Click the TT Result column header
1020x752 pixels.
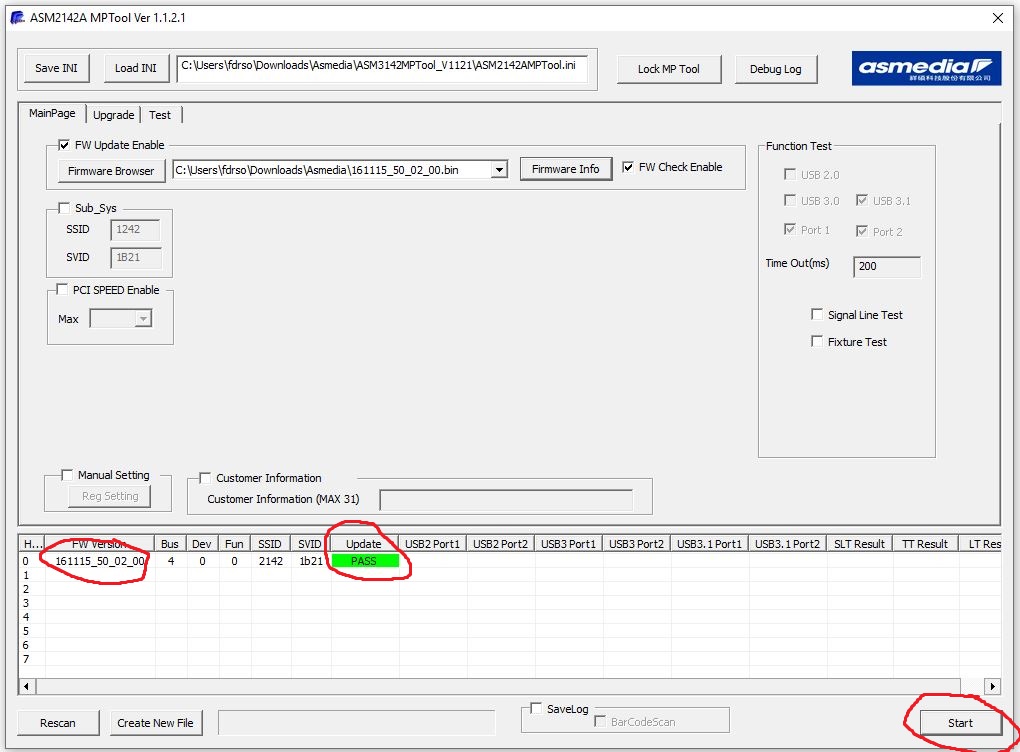pos(925,544)
